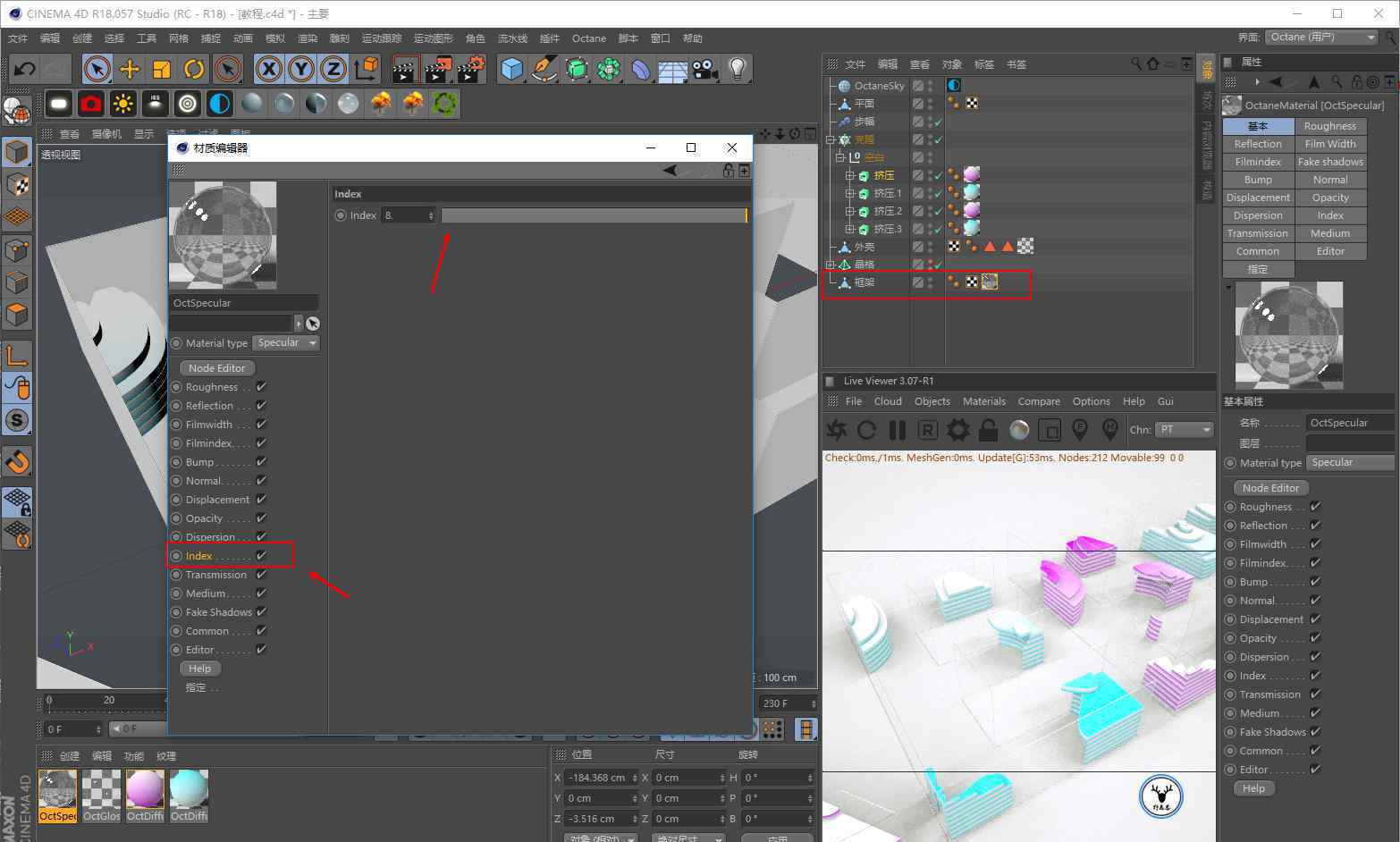
Task: Click the magnet snap tool icon
Action: click(17, 461)
